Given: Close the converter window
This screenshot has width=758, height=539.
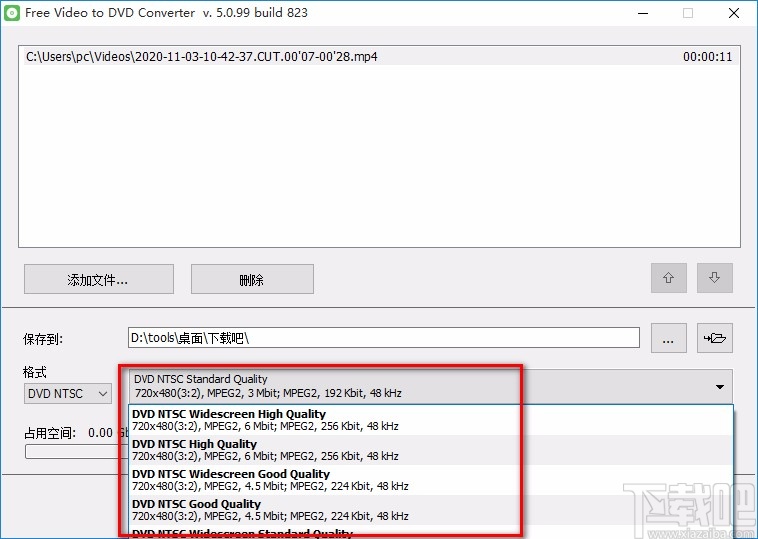Looking at the screenshot, I should pyautogui.click(x=734, y=13).
